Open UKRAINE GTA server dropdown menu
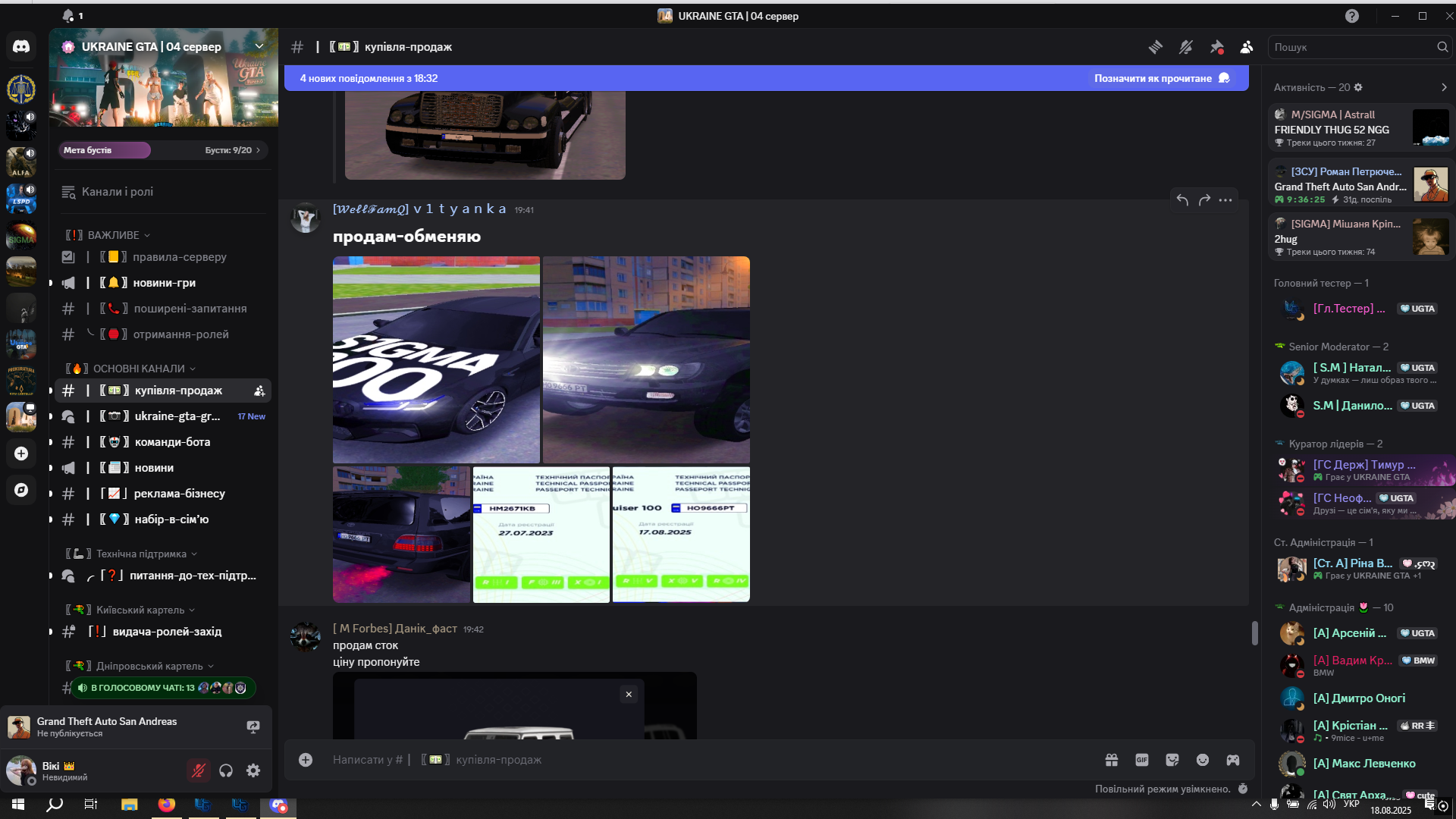Screen dimensions: 1456x819 (259, 46)
